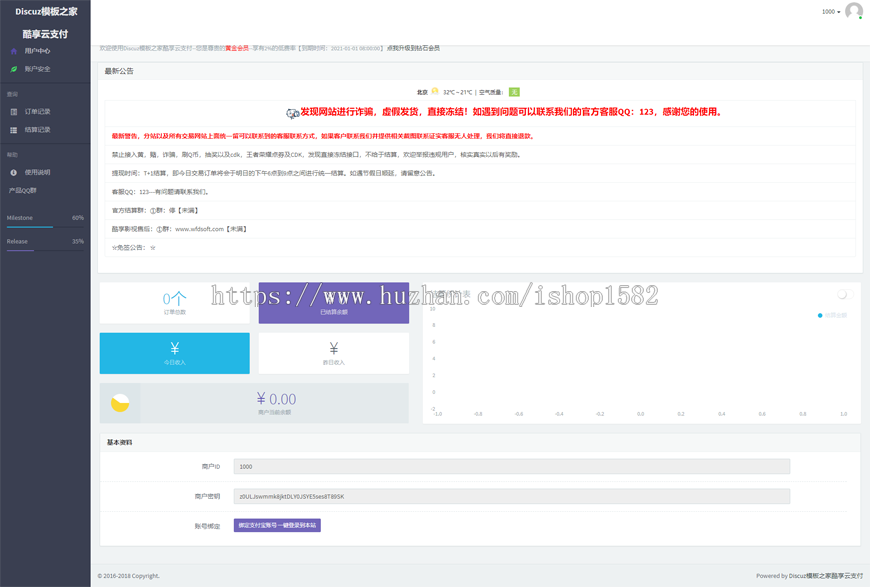Click the leaf icon beside 账户安全
This screenshot has height=587, width=870.
point(14,68)
